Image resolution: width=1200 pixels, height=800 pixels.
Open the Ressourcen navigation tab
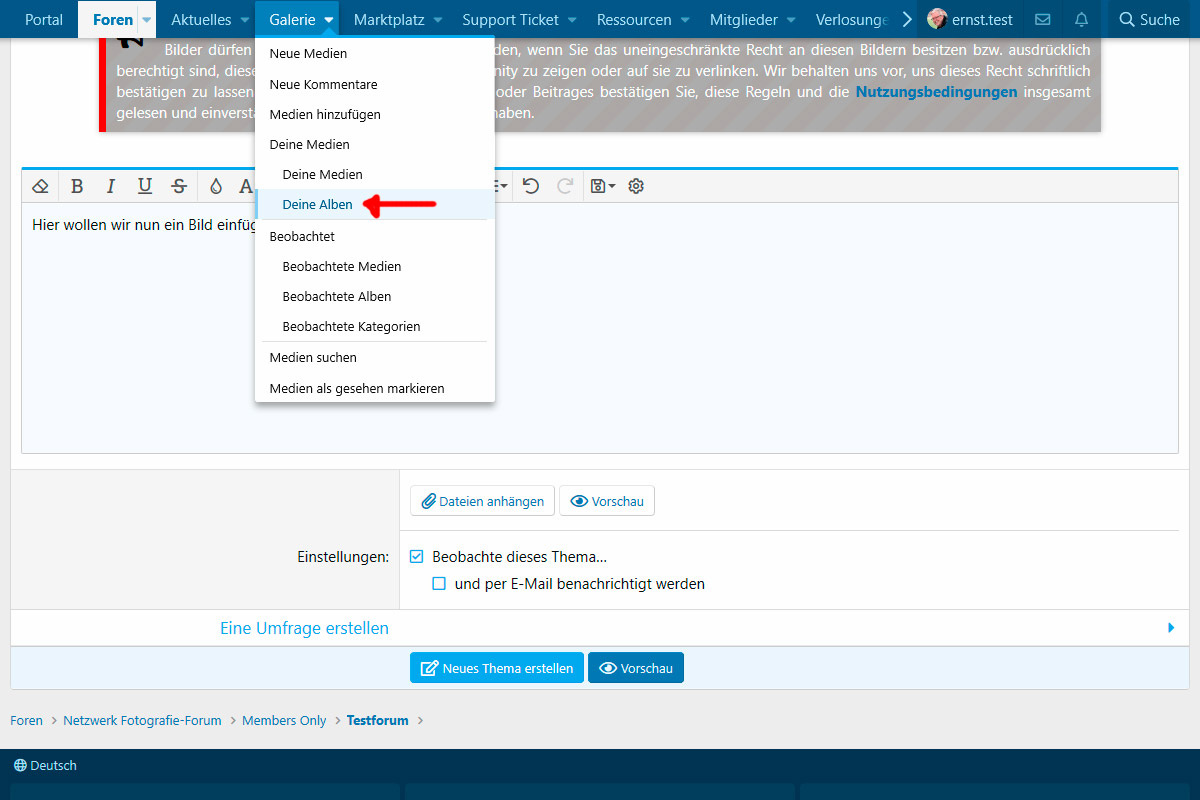[x=634, y=20]
